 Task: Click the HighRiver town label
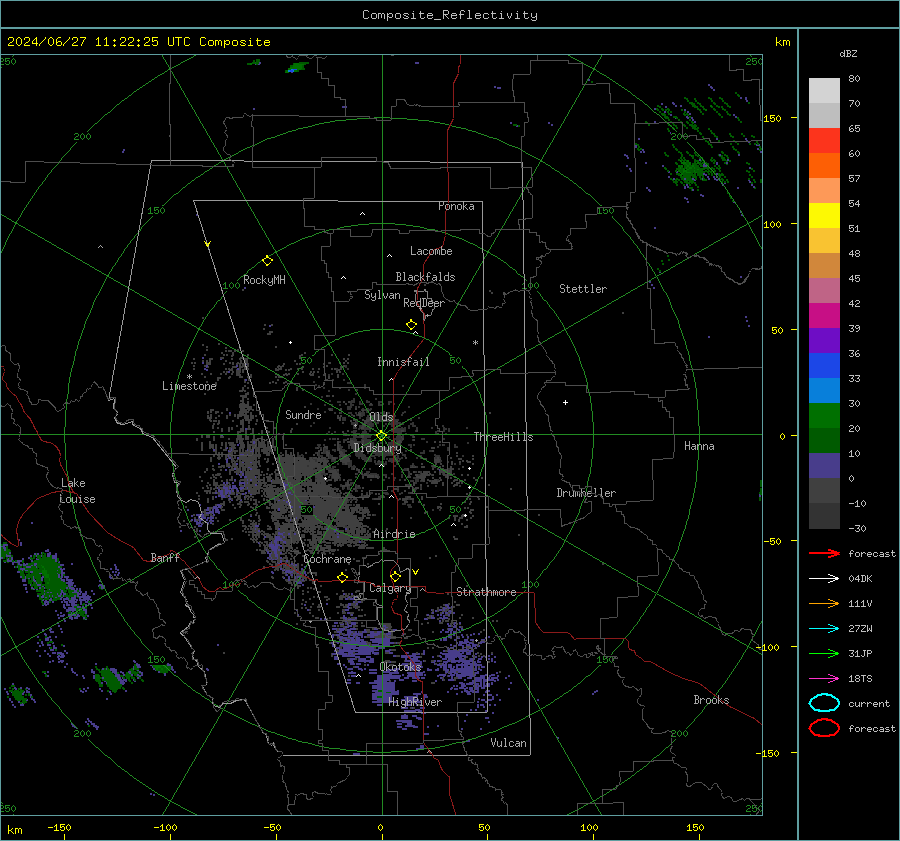tap(415, 702)
